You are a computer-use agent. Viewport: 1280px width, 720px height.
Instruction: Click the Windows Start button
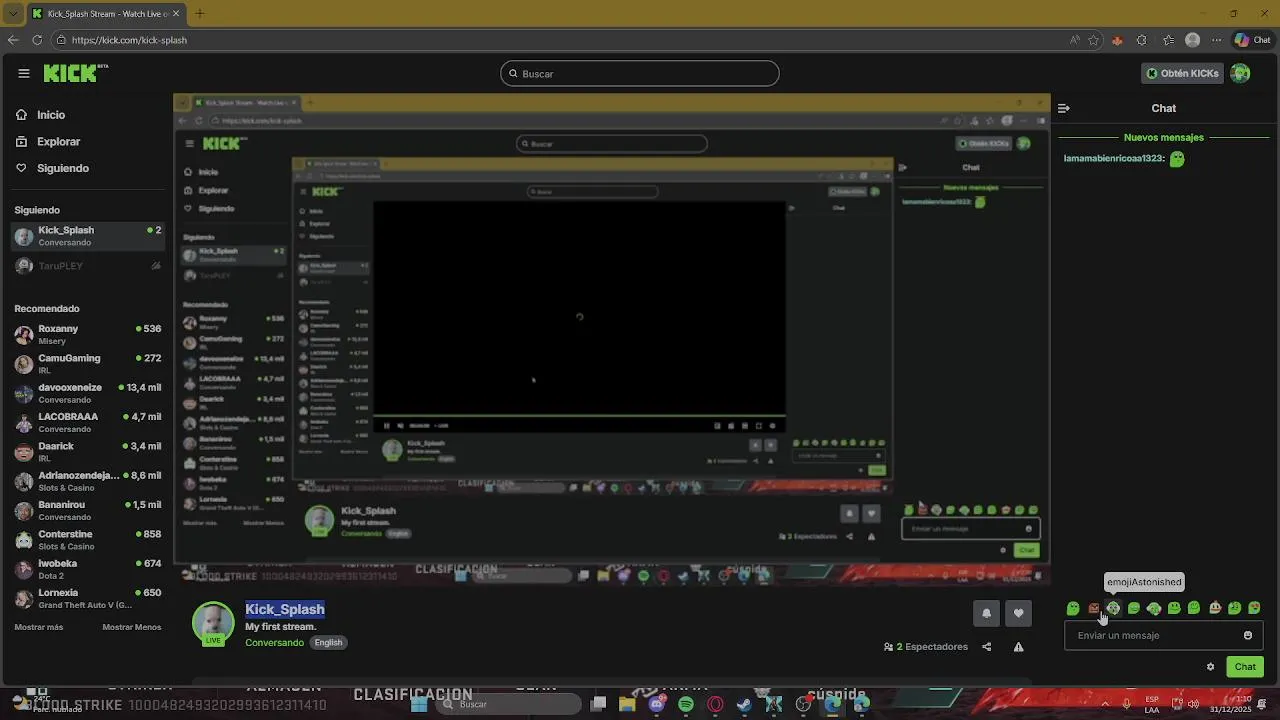(x=419, y=704)
